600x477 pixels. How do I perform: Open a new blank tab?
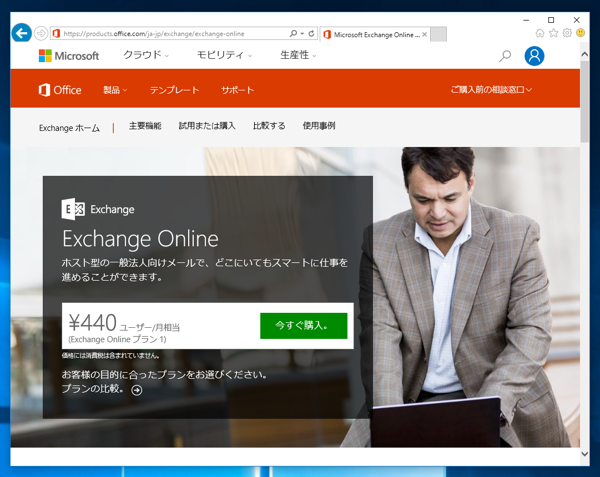tap(439, 34)
